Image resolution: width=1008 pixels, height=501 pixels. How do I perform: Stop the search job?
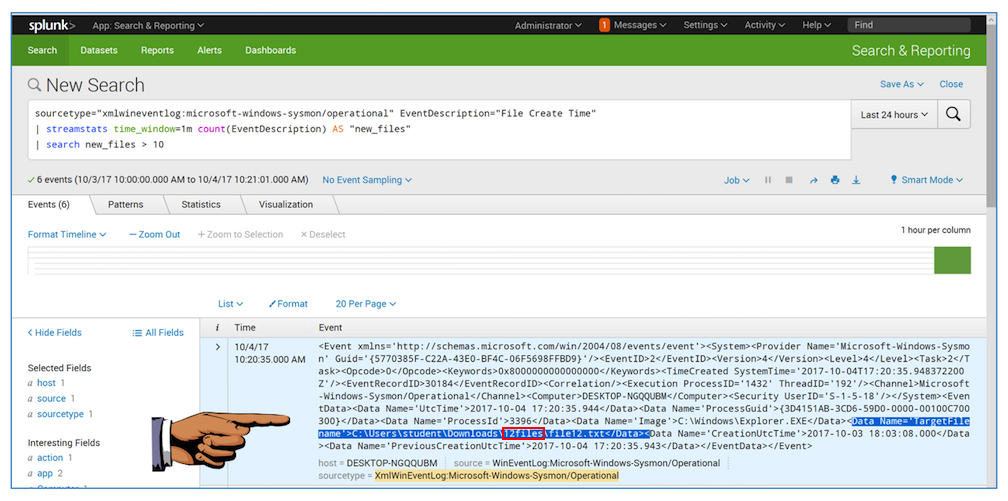789,180
